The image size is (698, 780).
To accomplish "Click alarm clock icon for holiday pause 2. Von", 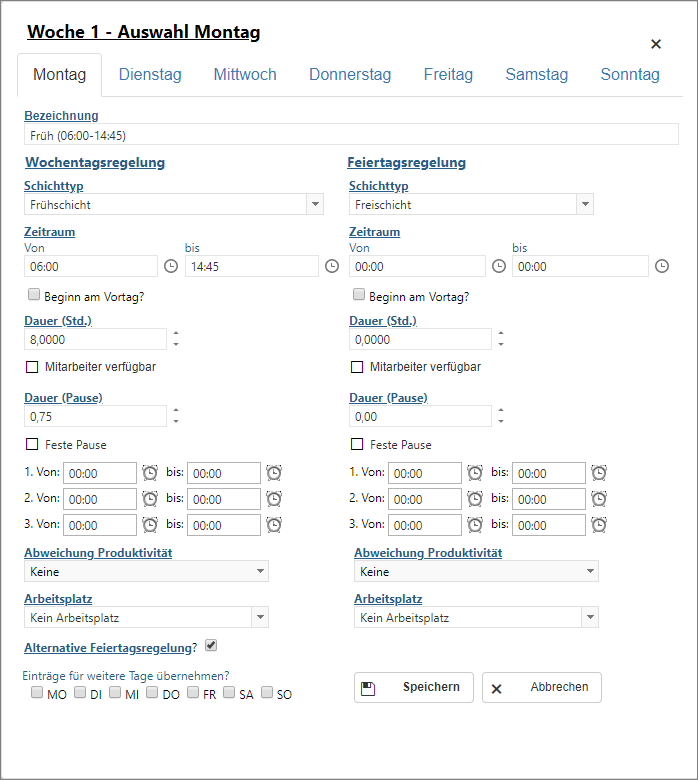I will pyautogui.click(x=475, y=498).
